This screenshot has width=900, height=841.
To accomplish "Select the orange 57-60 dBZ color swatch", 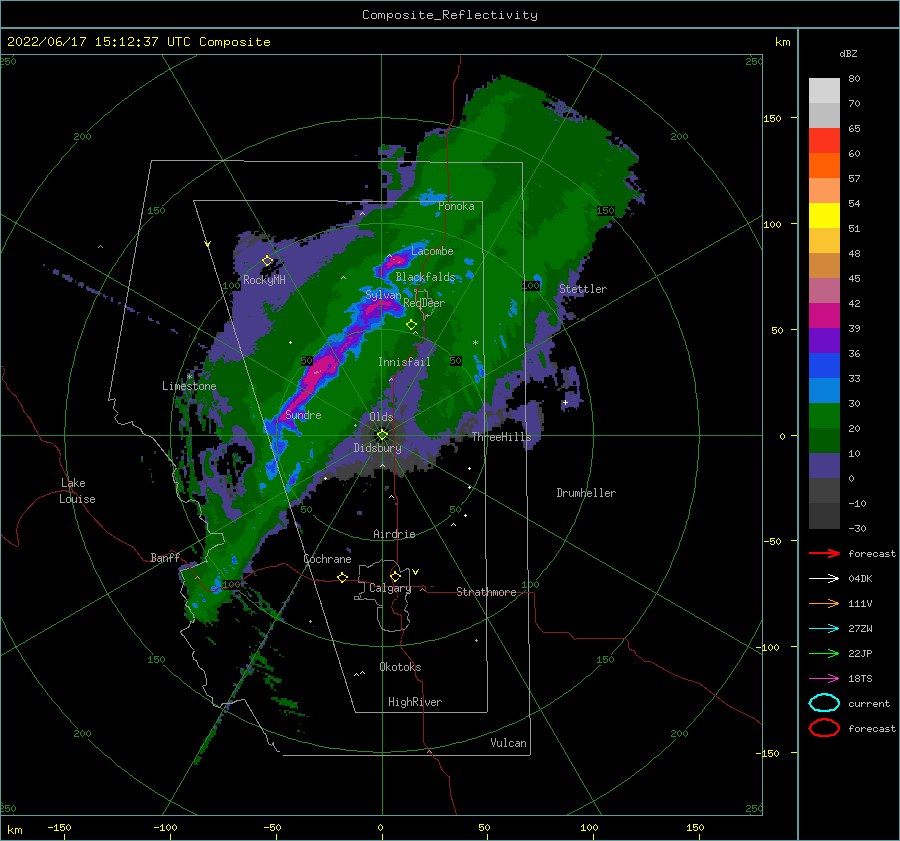I will pyautogui.click(x=824, y=166).
